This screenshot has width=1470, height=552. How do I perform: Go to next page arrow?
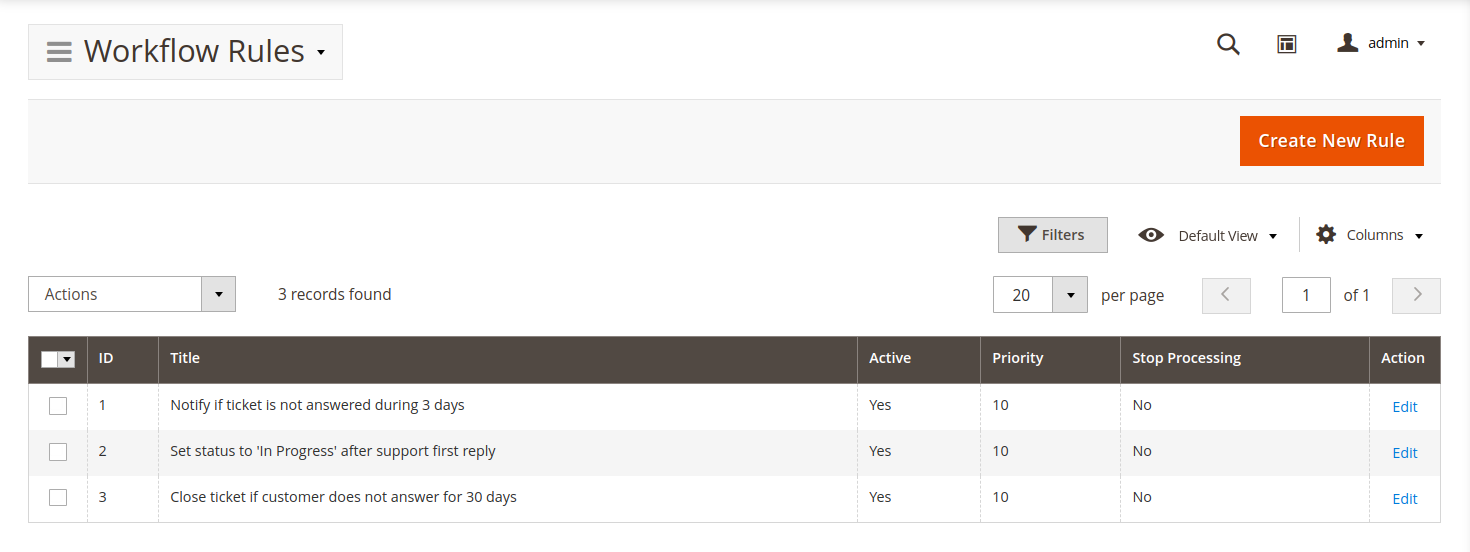click(1416, 295)
